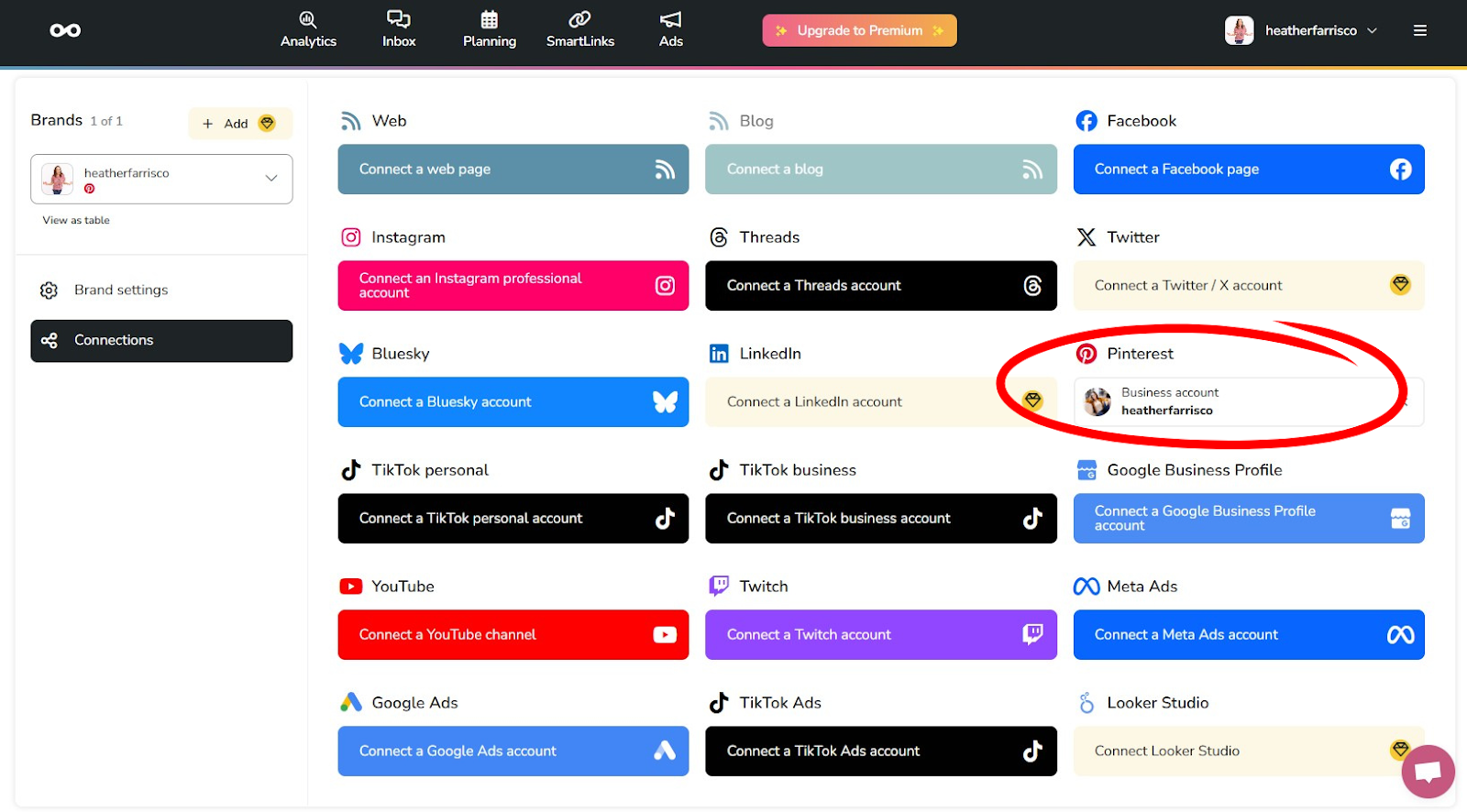This screenshot has width=1467, height=812.
Task: Click the TikTok Ads heading icon
Action: [719, 703]
